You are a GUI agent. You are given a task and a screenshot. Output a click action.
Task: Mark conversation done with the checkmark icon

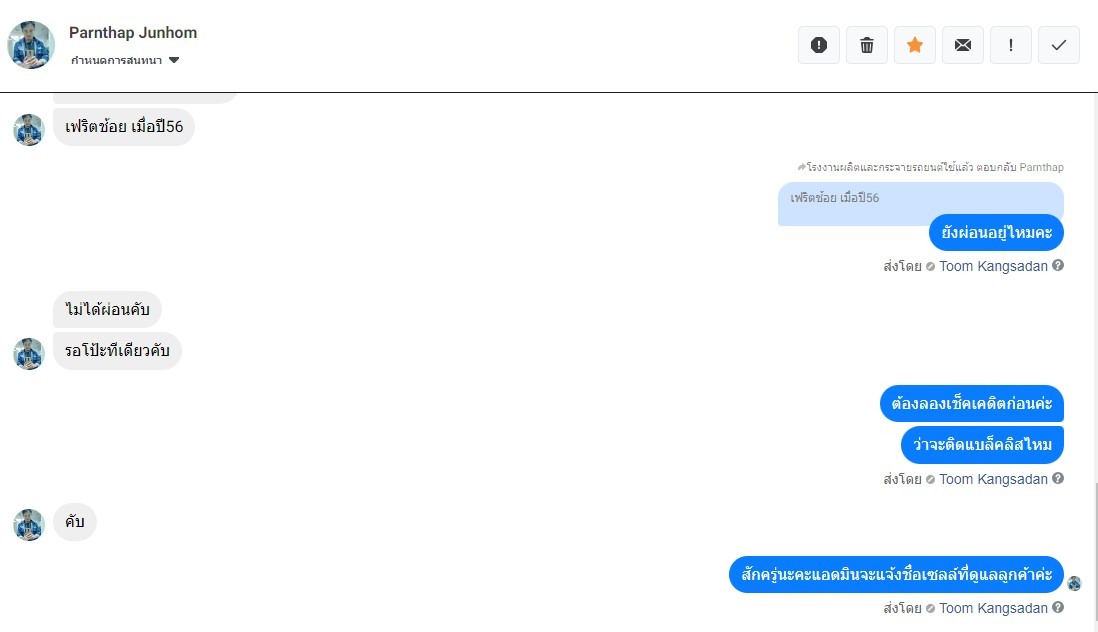1059,45
